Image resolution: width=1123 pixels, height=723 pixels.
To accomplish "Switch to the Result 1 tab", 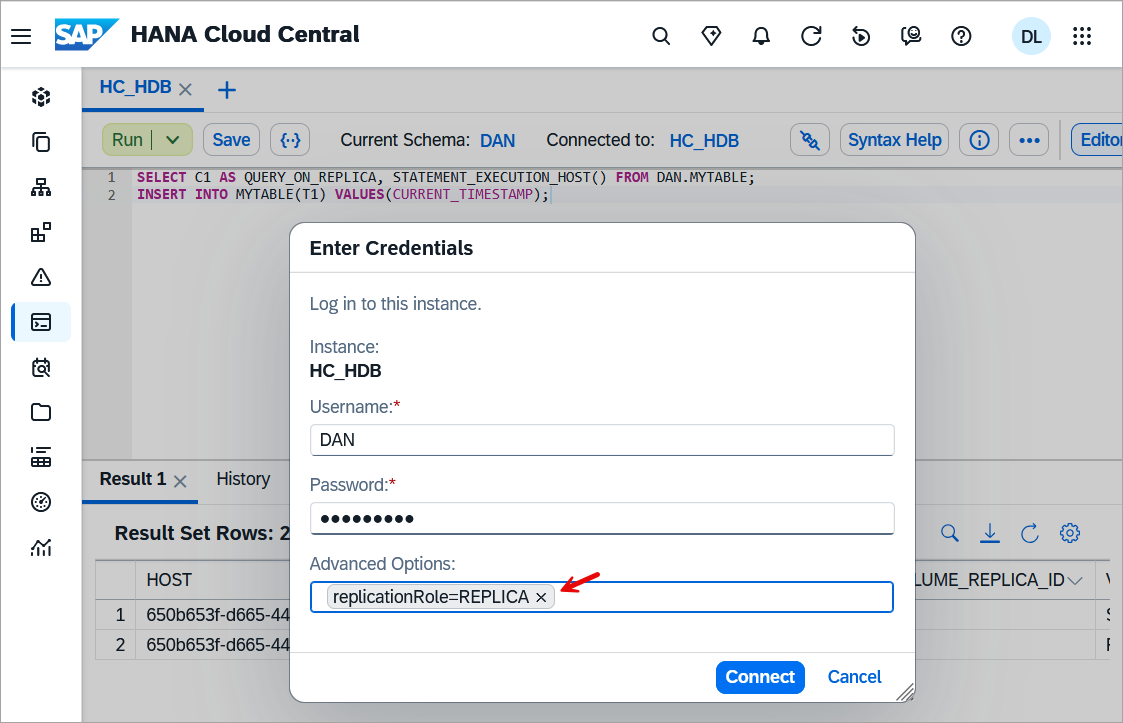I will tap(132, 479).
